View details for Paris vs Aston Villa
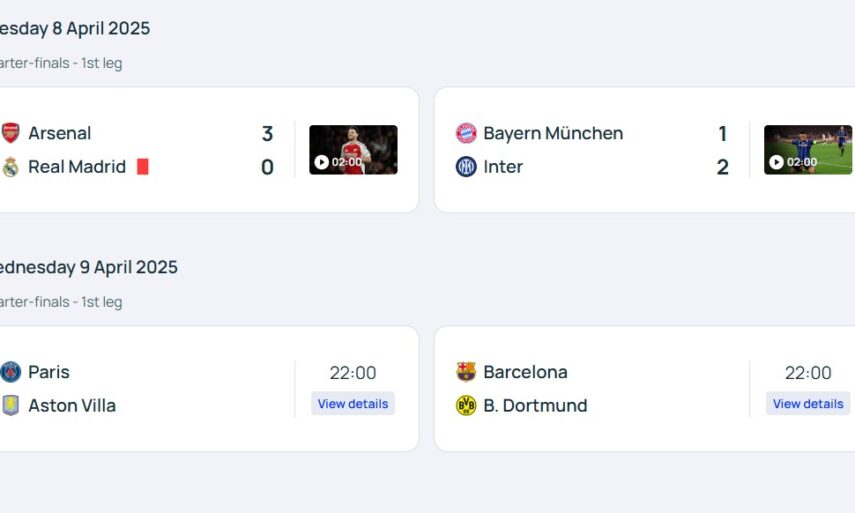 (353, 404)
